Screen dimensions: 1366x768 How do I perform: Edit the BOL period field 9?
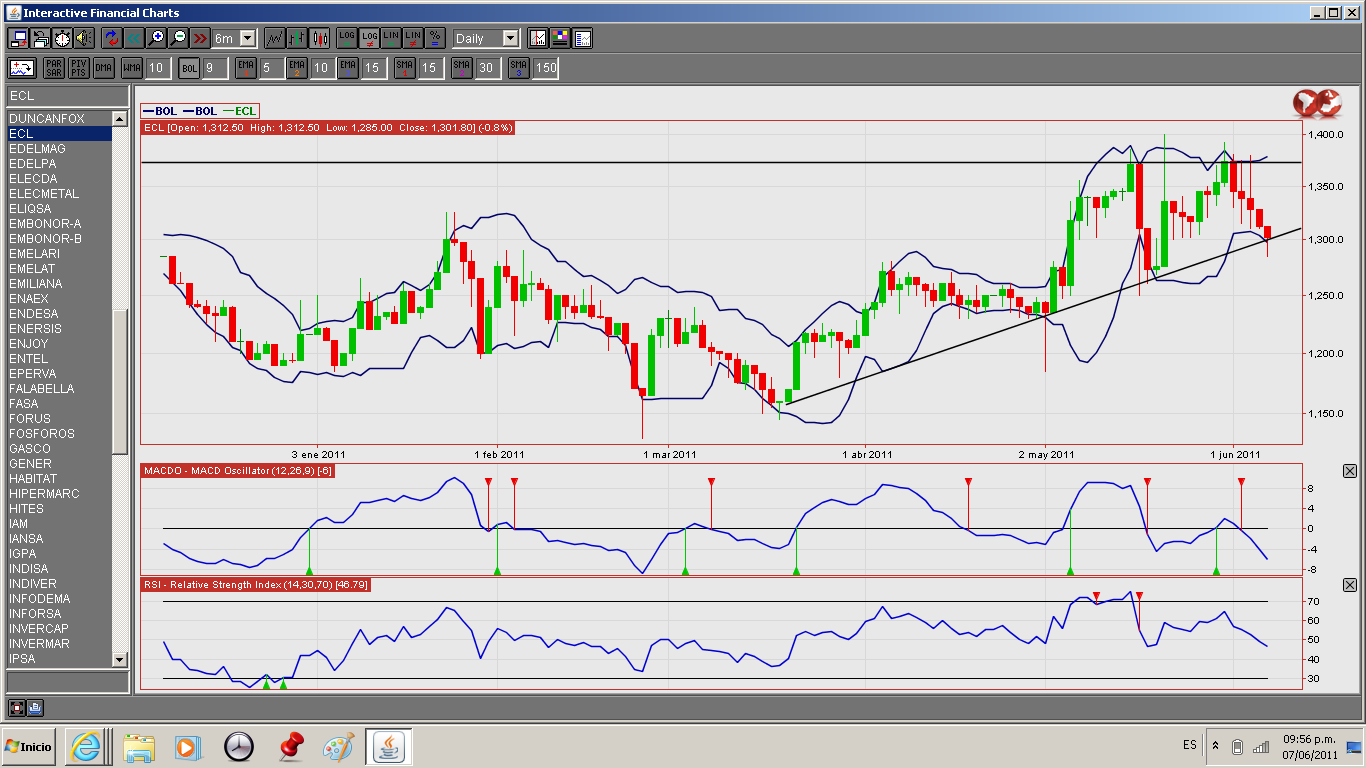pos(213,67)
